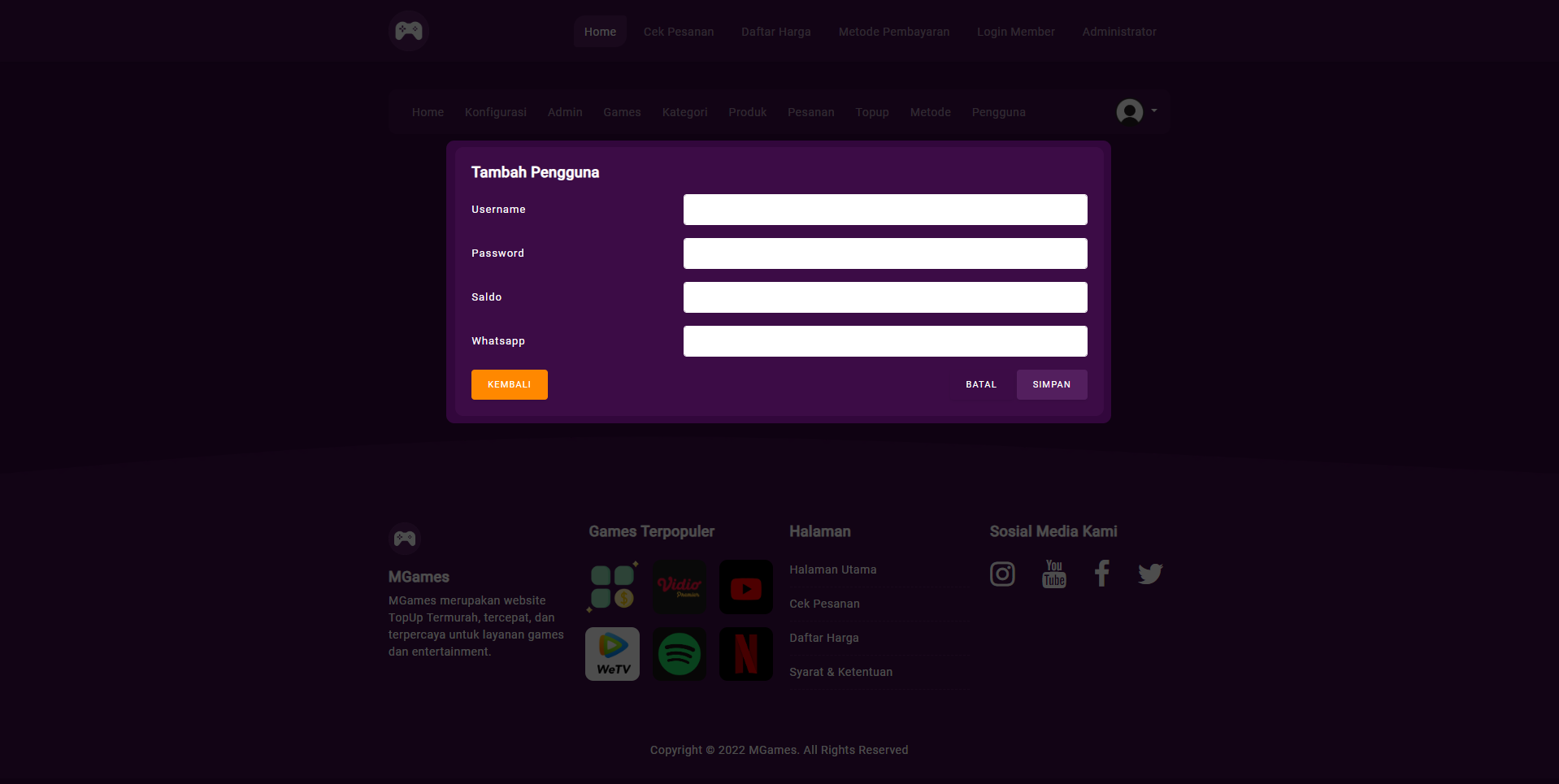The image size is (1559, 784).
Task: Focus the Password input field
Action: [885, 253]
